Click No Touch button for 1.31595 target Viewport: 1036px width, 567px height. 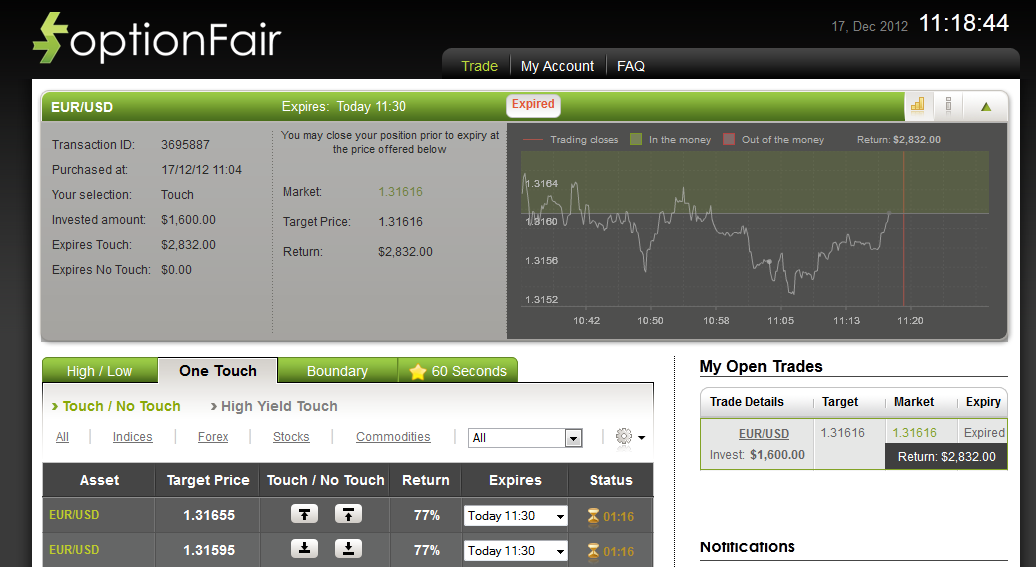pos(348,549)
